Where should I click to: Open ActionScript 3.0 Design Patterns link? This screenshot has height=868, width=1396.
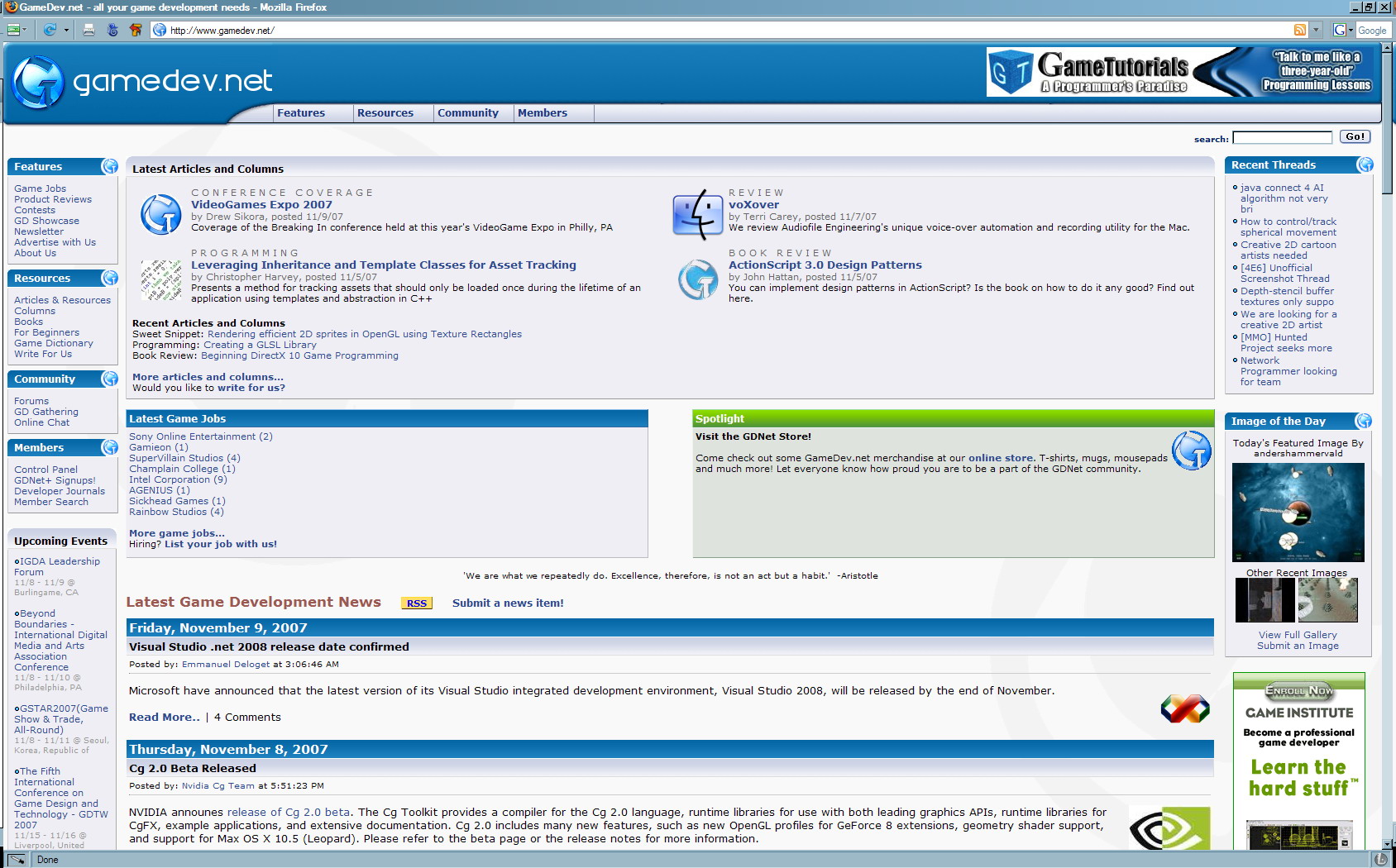[x=825, y=265]
